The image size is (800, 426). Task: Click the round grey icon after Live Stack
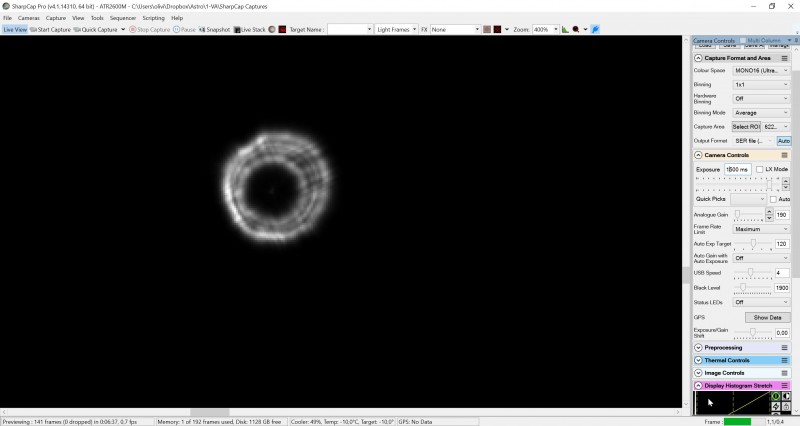click(272, 30)
